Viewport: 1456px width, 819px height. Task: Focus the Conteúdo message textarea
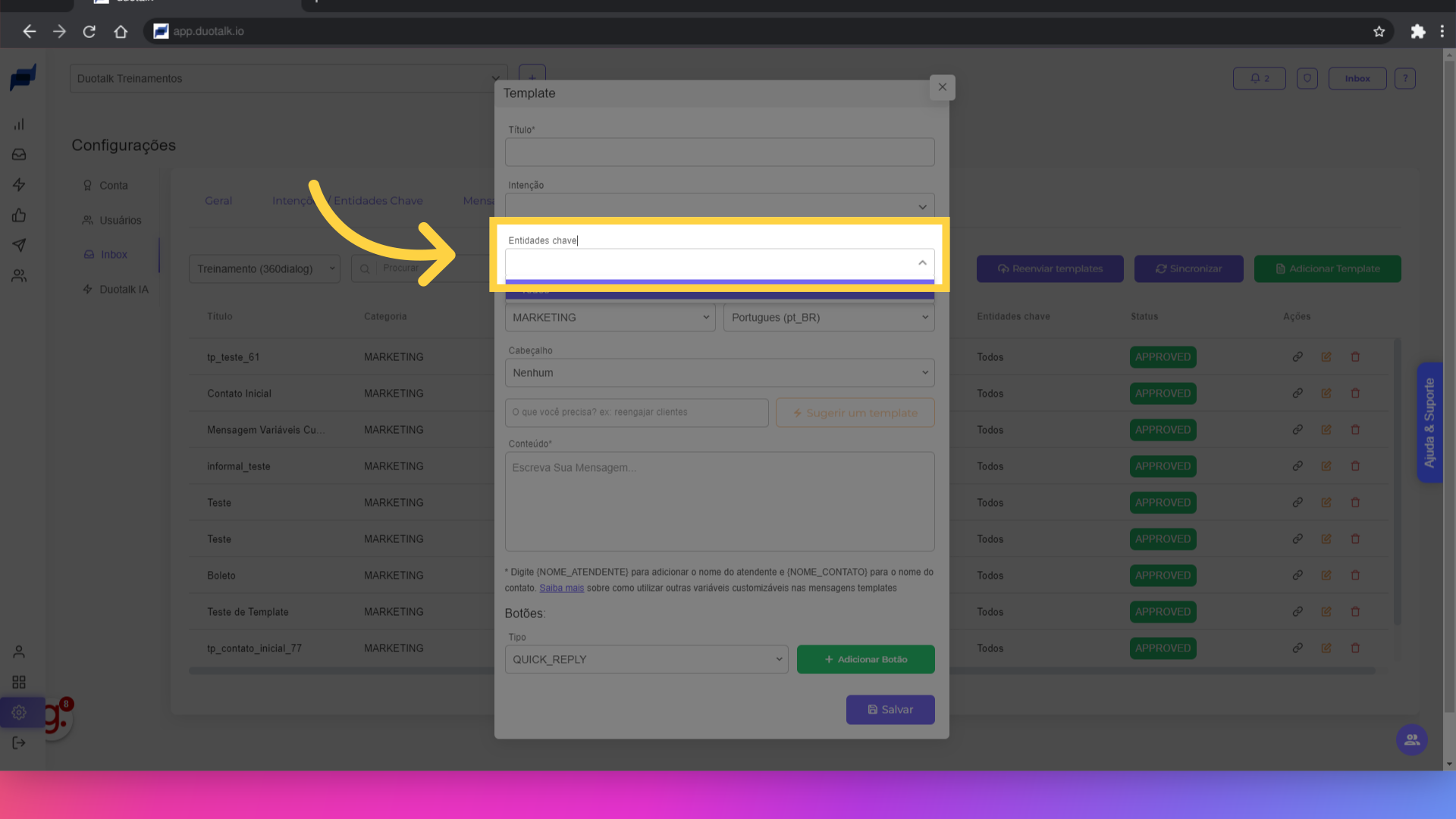(x=720, y=501)
